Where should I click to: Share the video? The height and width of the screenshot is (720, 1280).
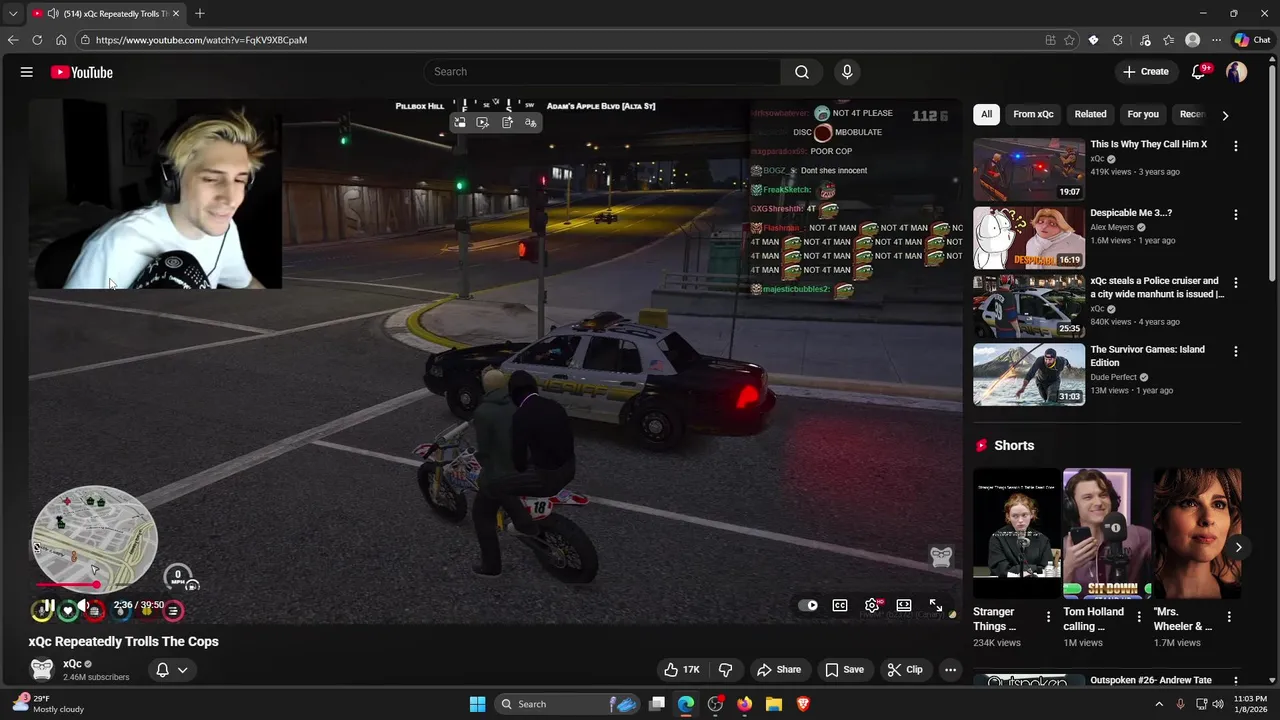[779, 670]
